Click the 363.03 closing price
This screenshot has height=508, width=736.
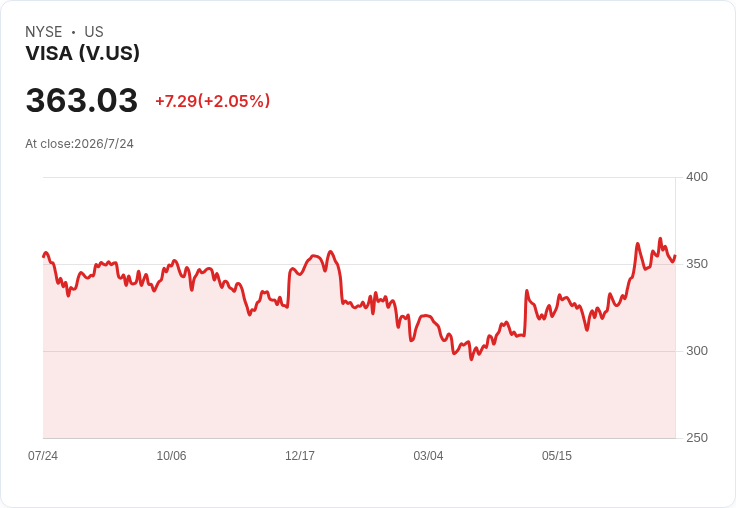pos(82,100)
